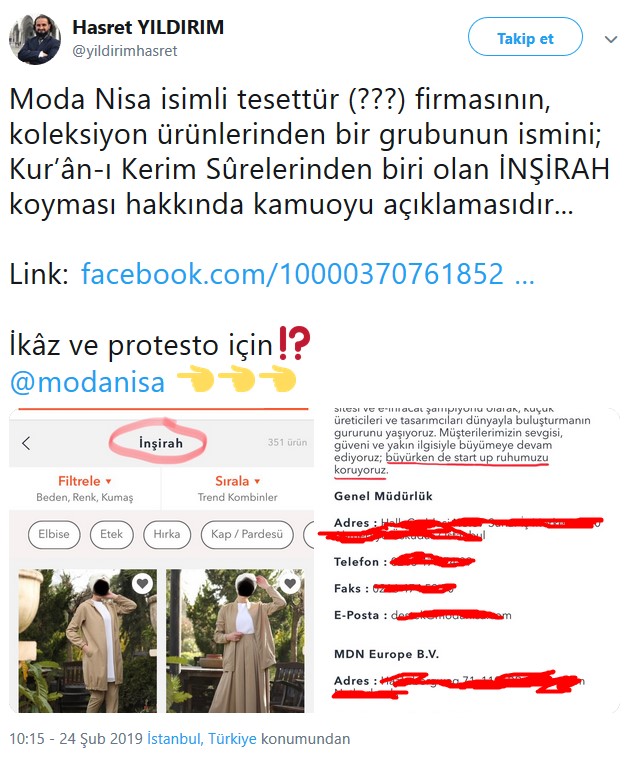Viewport: 630px width, 762px height.
Task: Tap the back arrow beside İnşirah
Action: (26, 443)
